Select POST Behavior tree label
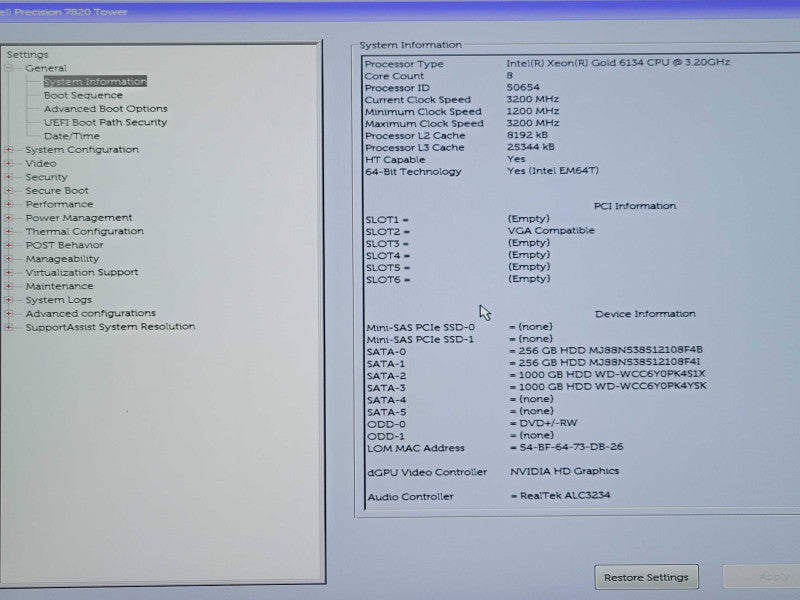Viewport: 800px width, 600px height. 64,245
